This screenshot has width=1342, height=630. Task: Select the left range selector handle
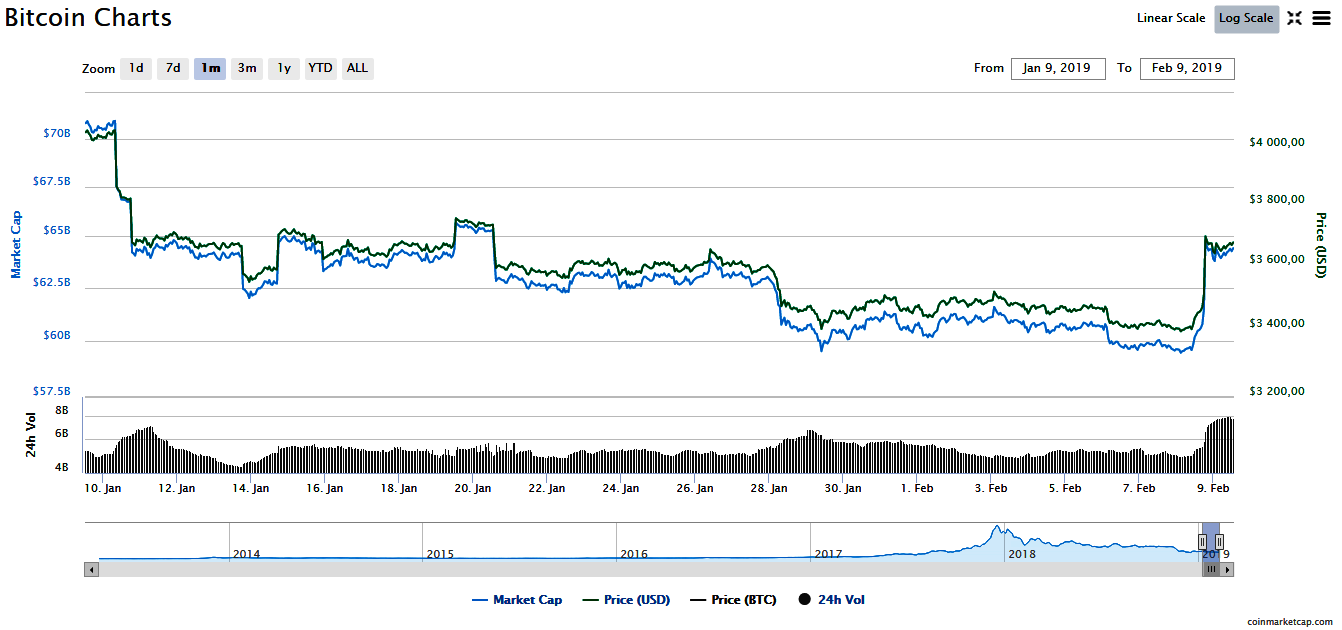[x=1203, y=541]
